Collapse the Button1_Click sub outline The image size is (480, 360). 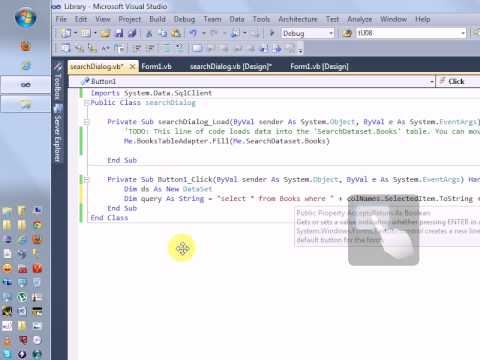click(x=86, y=180)
